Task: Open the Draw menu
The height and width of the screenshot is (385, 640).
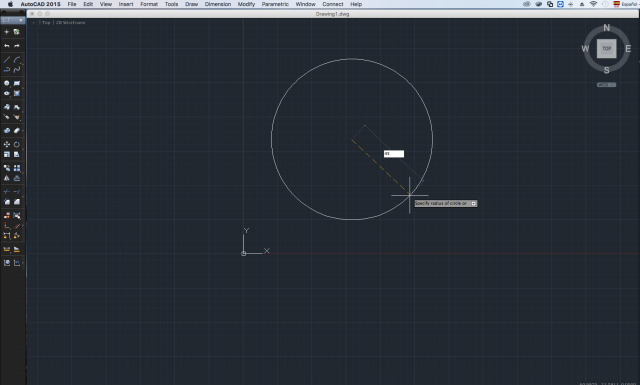Action: tap(191, 4)
